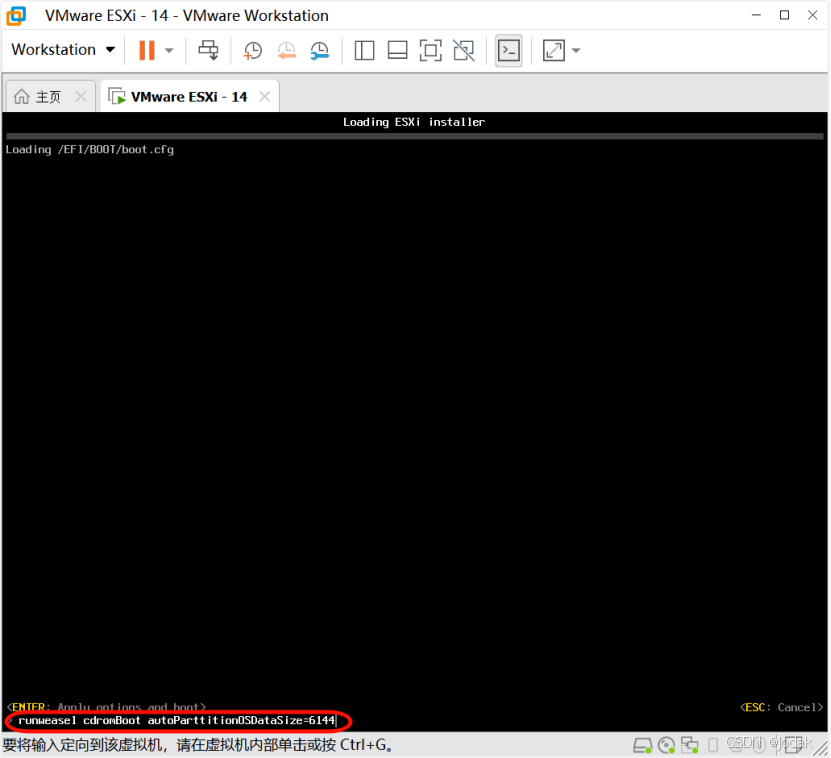Minimize the VMware Workstation window
831x758 pixels.
(x=756, y=15)
